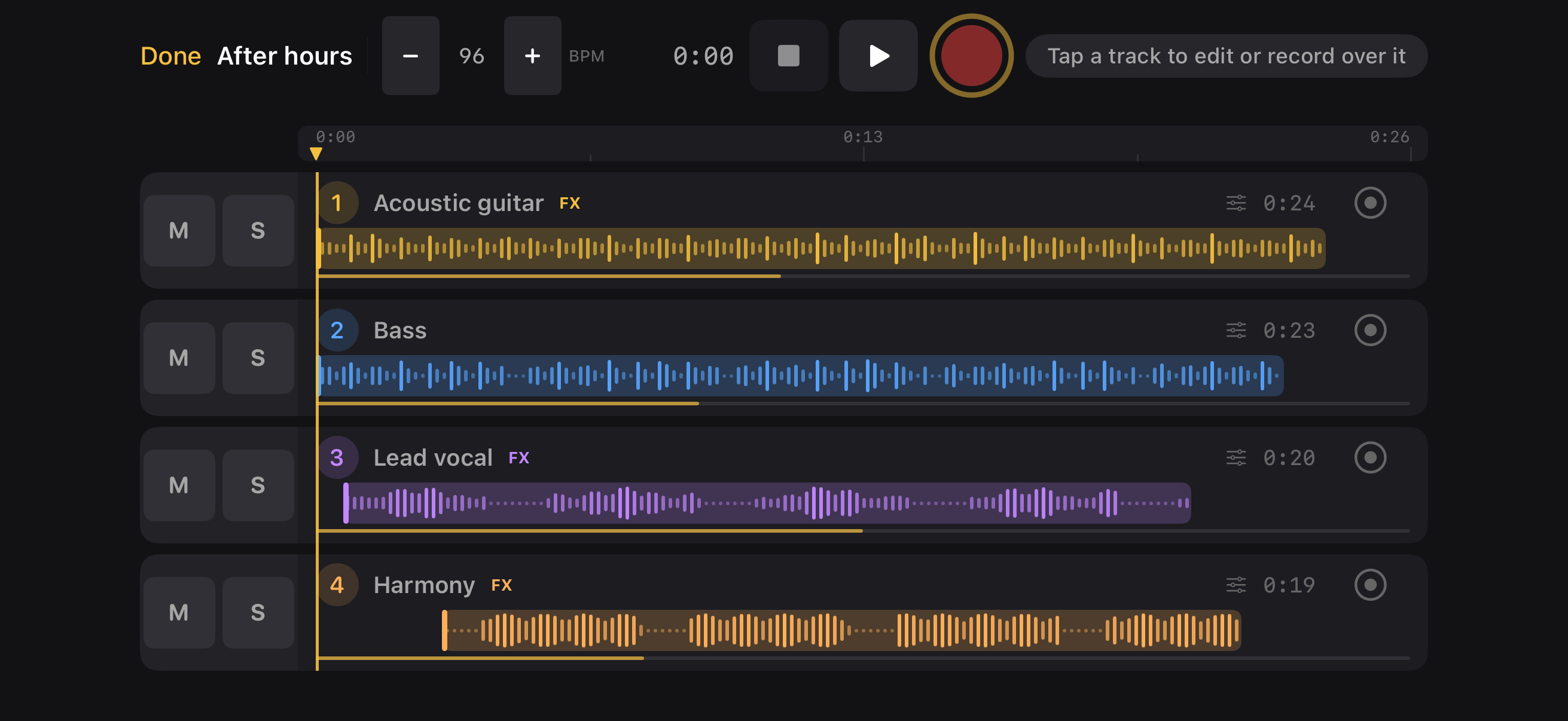Arm the Lead vocal track for recording
This screenshot has height=721, width=1568.
point(1370,457)
